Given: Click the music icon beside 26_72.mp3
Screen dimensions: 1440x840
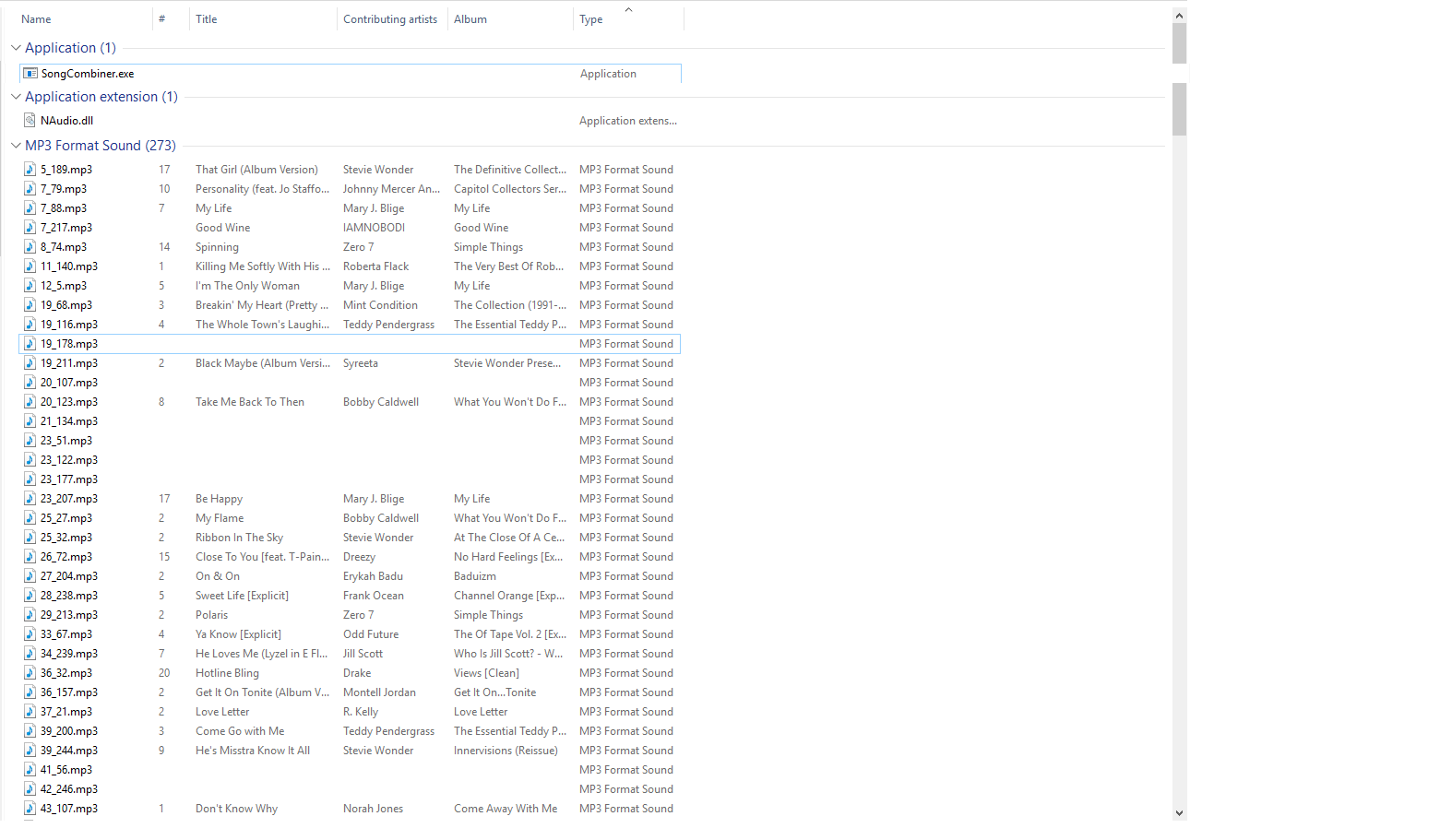Looking at the screenshot, I should (x=30, y=557).
